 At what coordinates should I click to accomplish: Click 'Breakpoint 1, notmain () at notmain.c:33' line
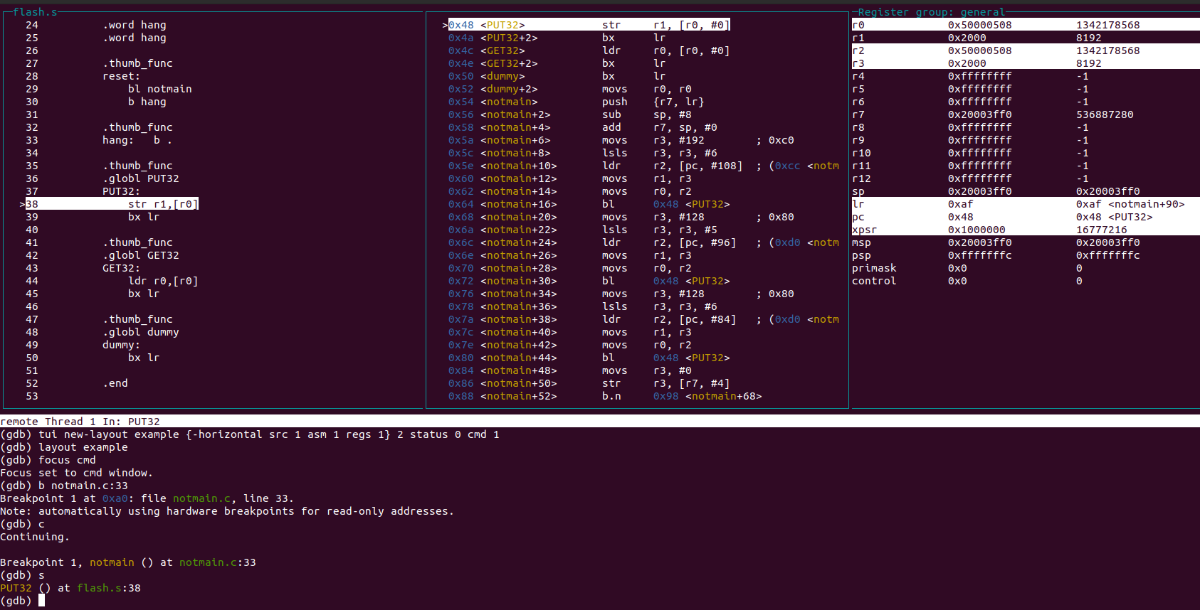[128, 562]
